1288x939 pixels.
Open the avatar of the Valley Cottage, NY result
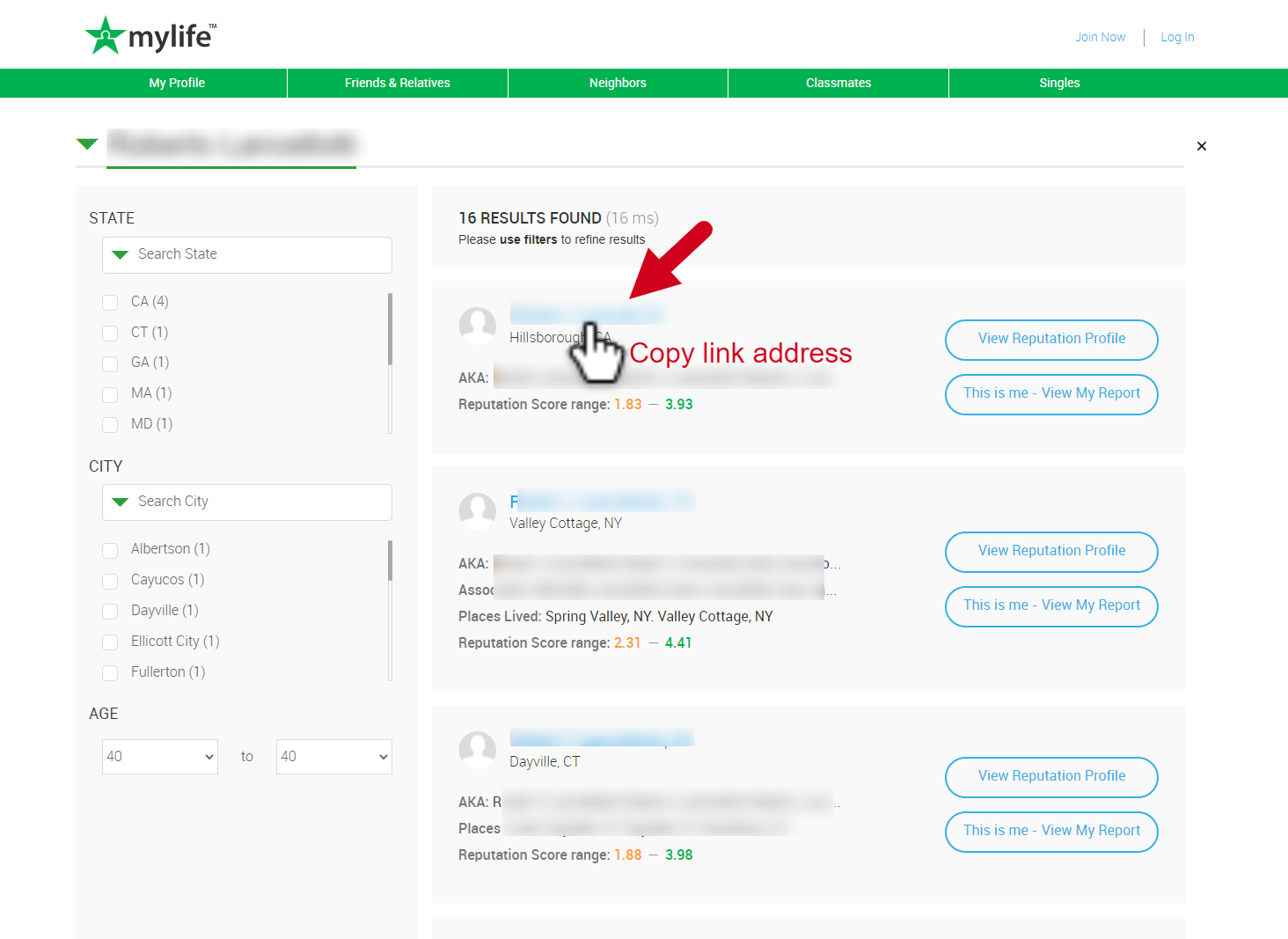point(478,510)
